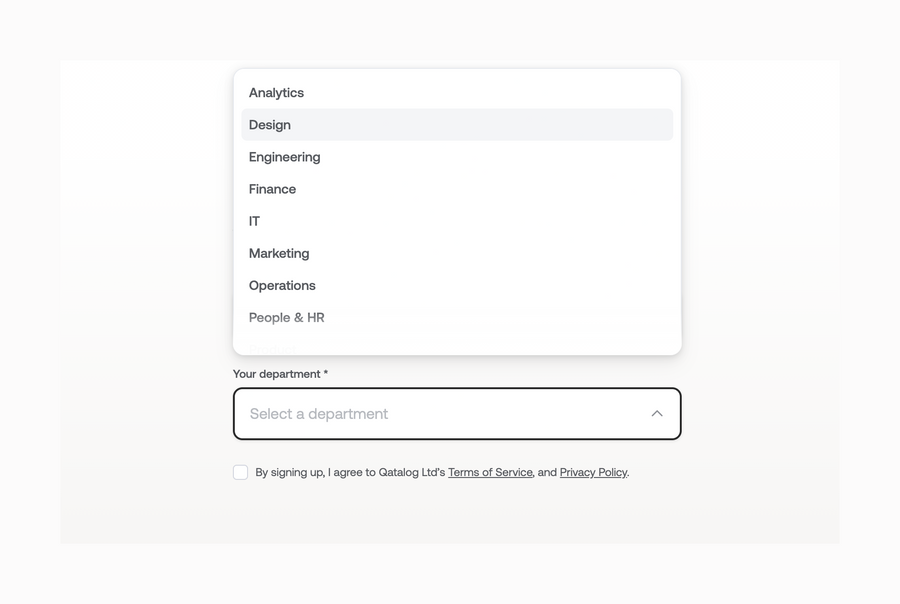
Task: Select IT from the department list
Action: (x=254, y=220)
